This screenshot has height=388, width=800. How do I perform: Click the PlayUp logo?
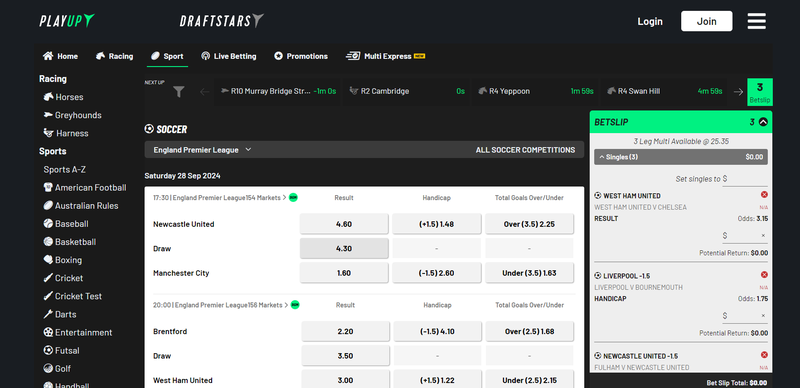point(67,21)
